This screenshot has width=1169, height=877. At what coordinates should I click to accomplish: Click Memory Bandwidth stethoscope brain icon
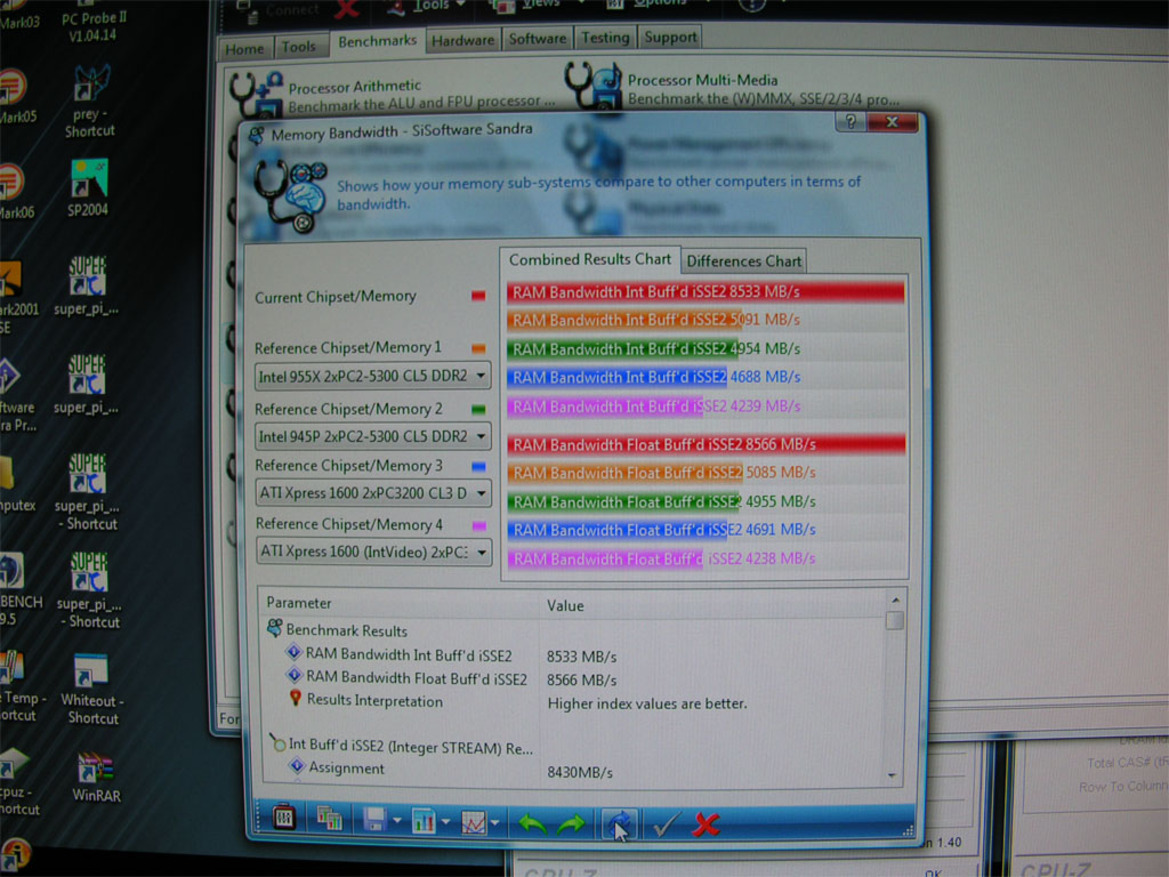291,195
